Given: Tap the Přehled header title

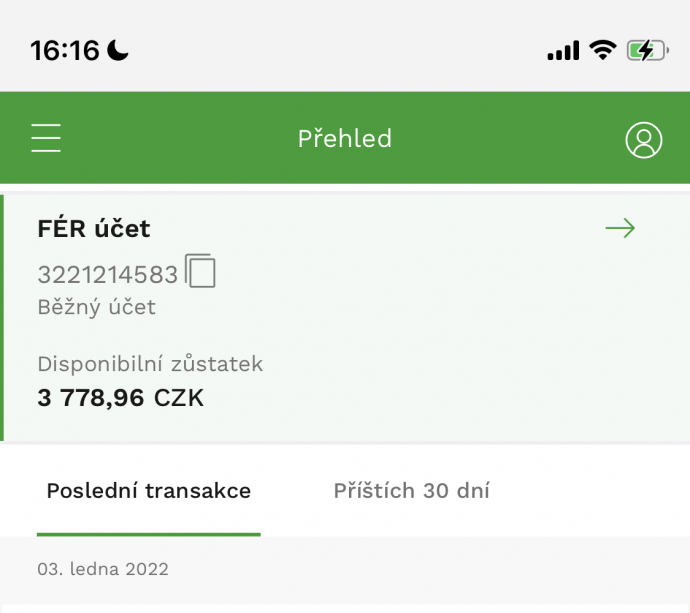Looking at the screenshot, I should (344, 139).
